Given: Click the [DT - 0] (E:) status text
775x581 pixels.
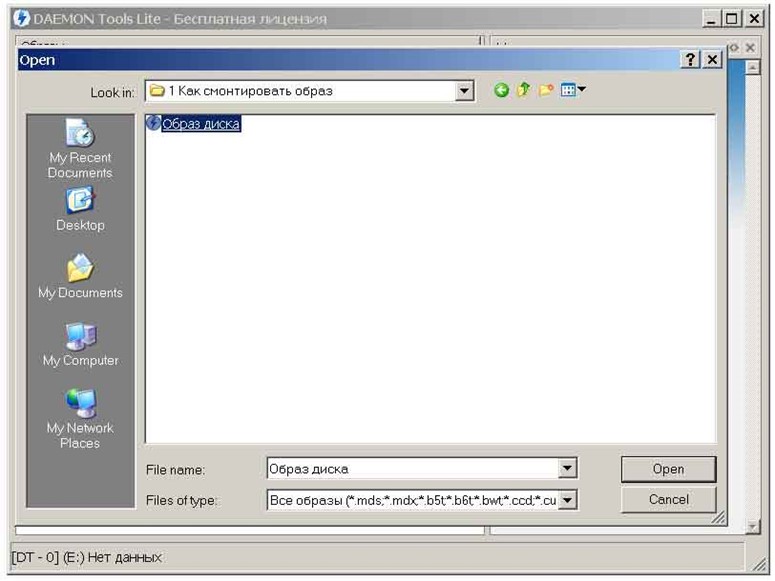Looking at the screenshot, I should coord(87,557).
